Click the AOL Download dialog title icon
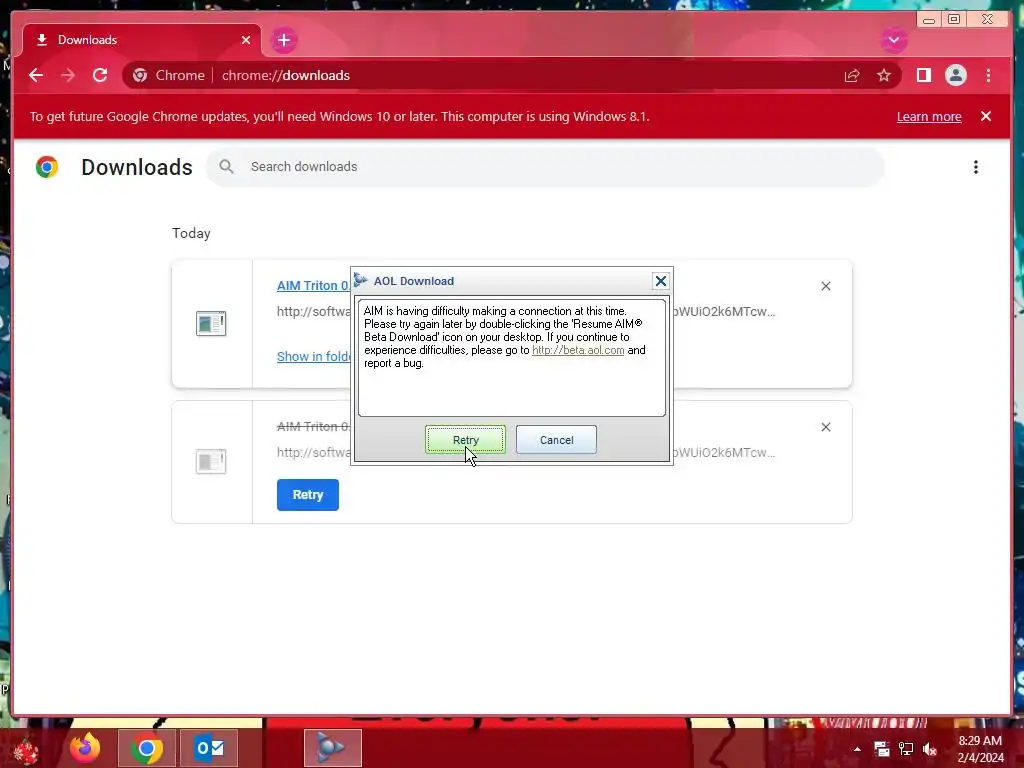1024x768 pixels. tap(360, 280)
